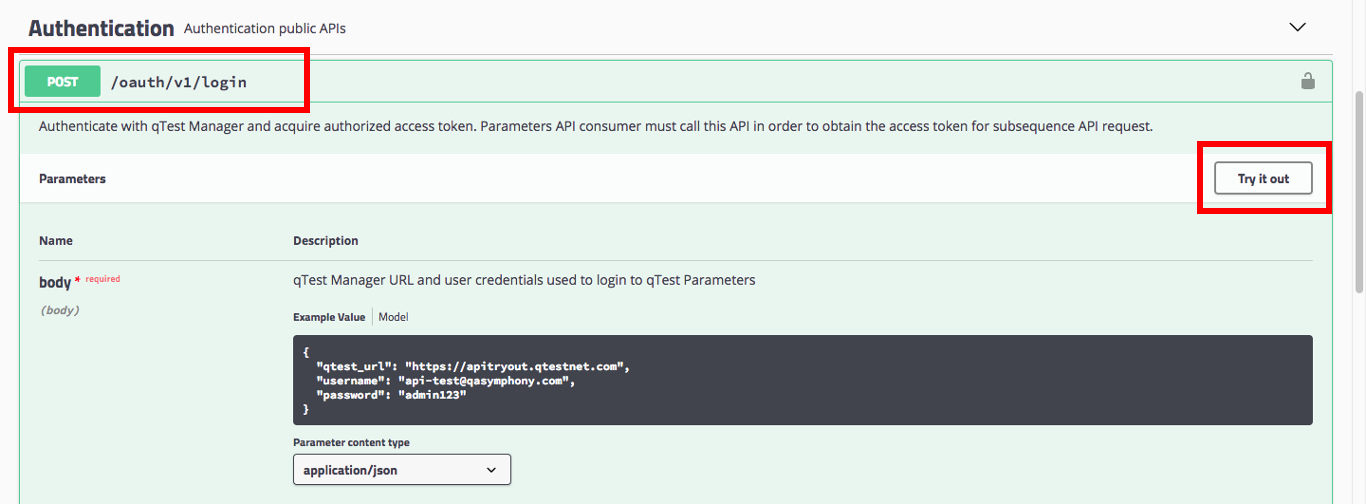Screen dimensions: 1366x504
Task: Click the body parameter name
Action: click(x=54, y=283)
